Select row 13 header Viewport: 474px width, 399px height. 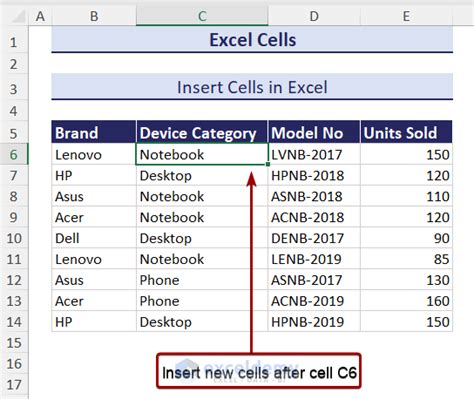[x=14, y=301]
